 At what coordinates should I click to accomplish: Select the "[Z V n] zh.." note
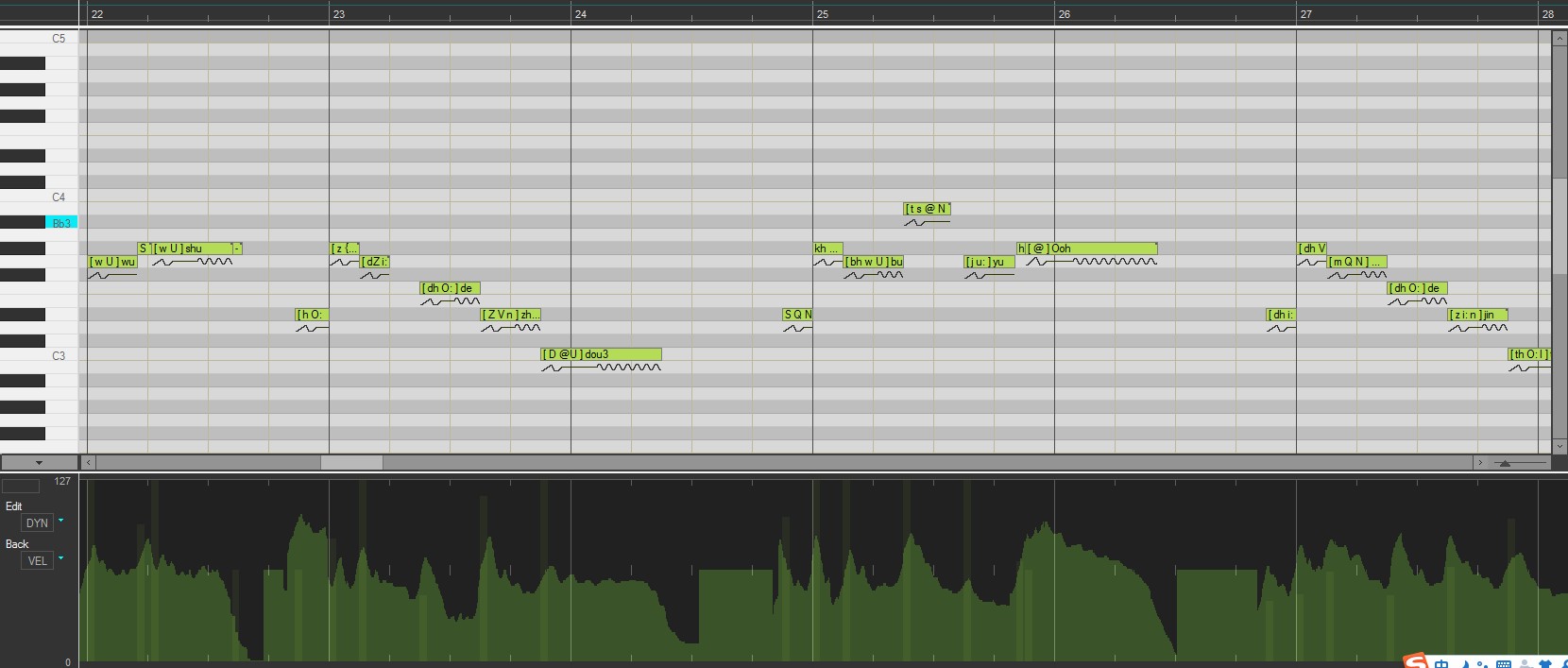tap(511, 315)
